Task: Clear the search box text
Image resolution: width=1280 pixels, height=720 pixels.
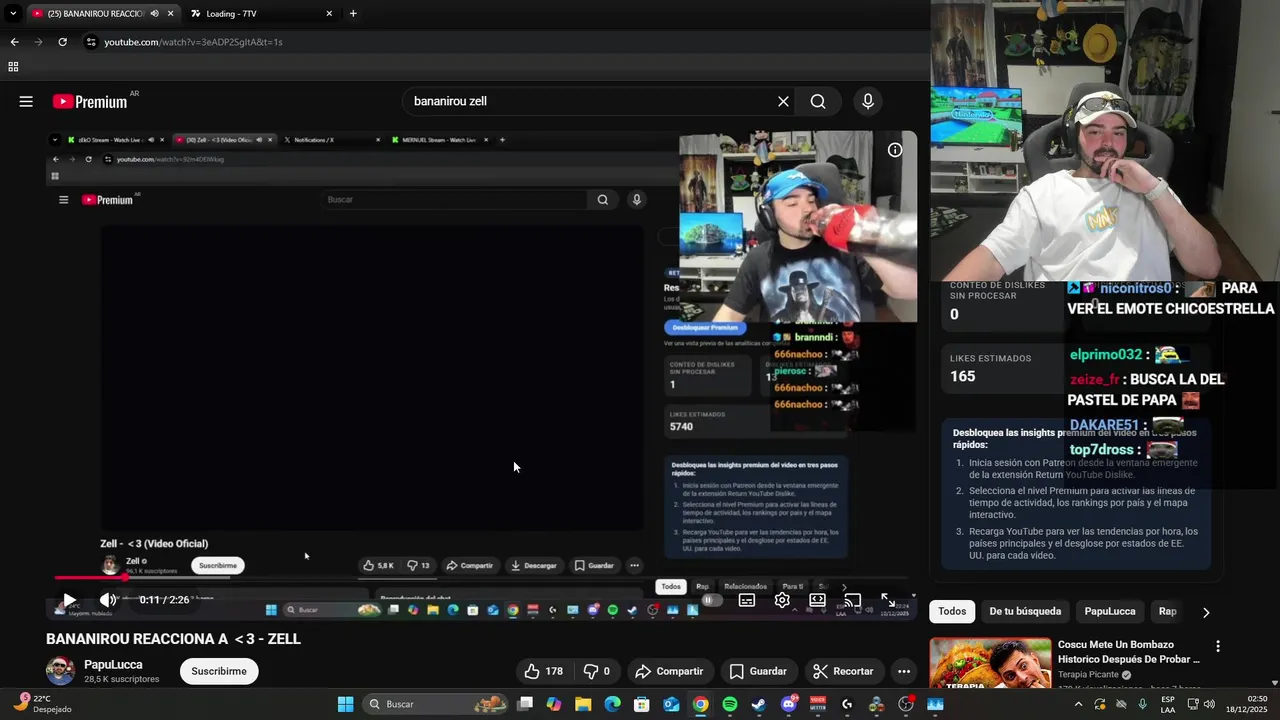Action: 783,101
